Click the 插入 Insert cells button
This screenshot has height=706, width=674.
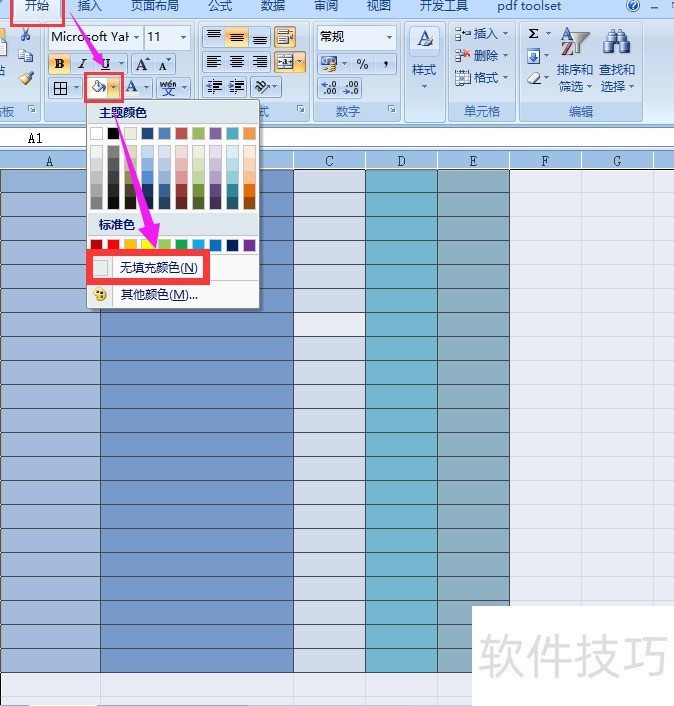click(x=481, y=34)
